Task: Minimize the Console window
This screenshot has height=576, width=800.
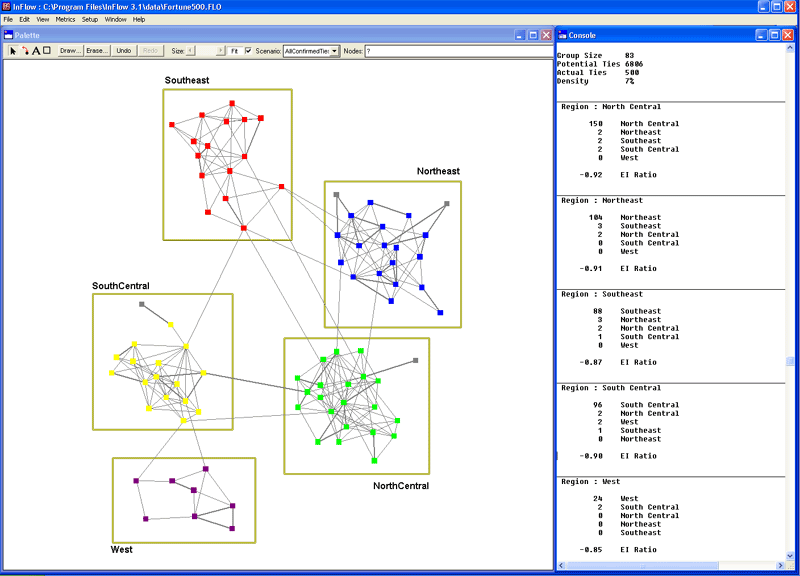Action: click(x=761, y=35)
